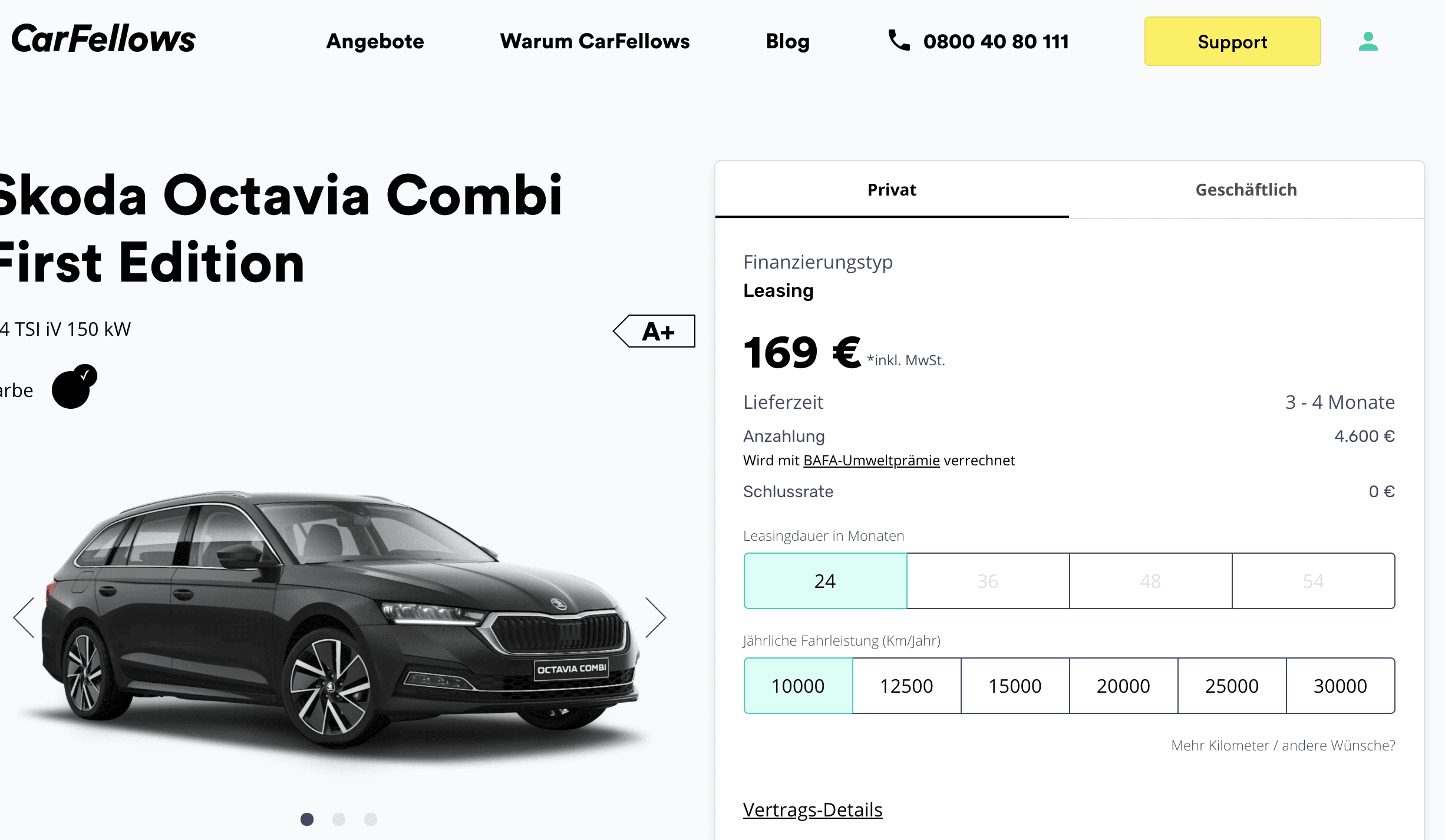Jump to the third carousel dot
This screenshot has width=1445, height=840.
pos(371,819)
